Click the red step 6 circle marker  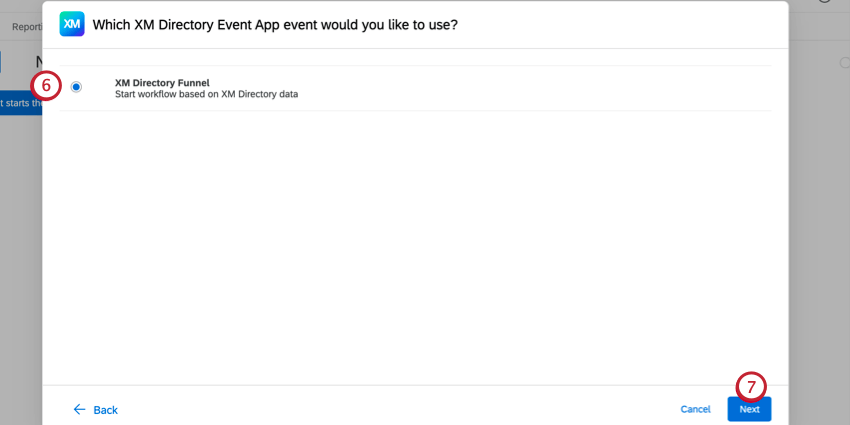click(x=46, y=86)
